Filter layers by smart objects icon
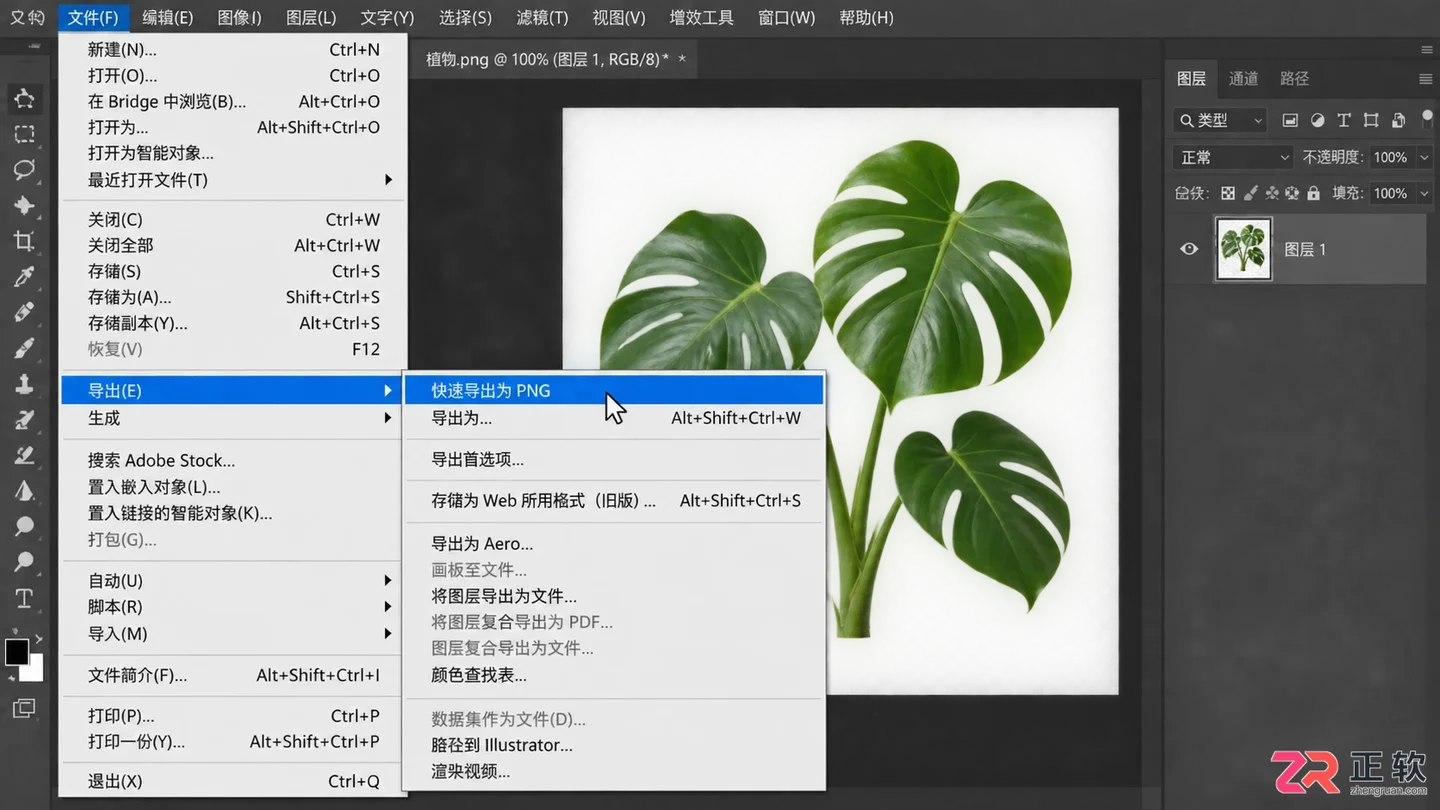 pyautogui.click(x=1398, y=120)
